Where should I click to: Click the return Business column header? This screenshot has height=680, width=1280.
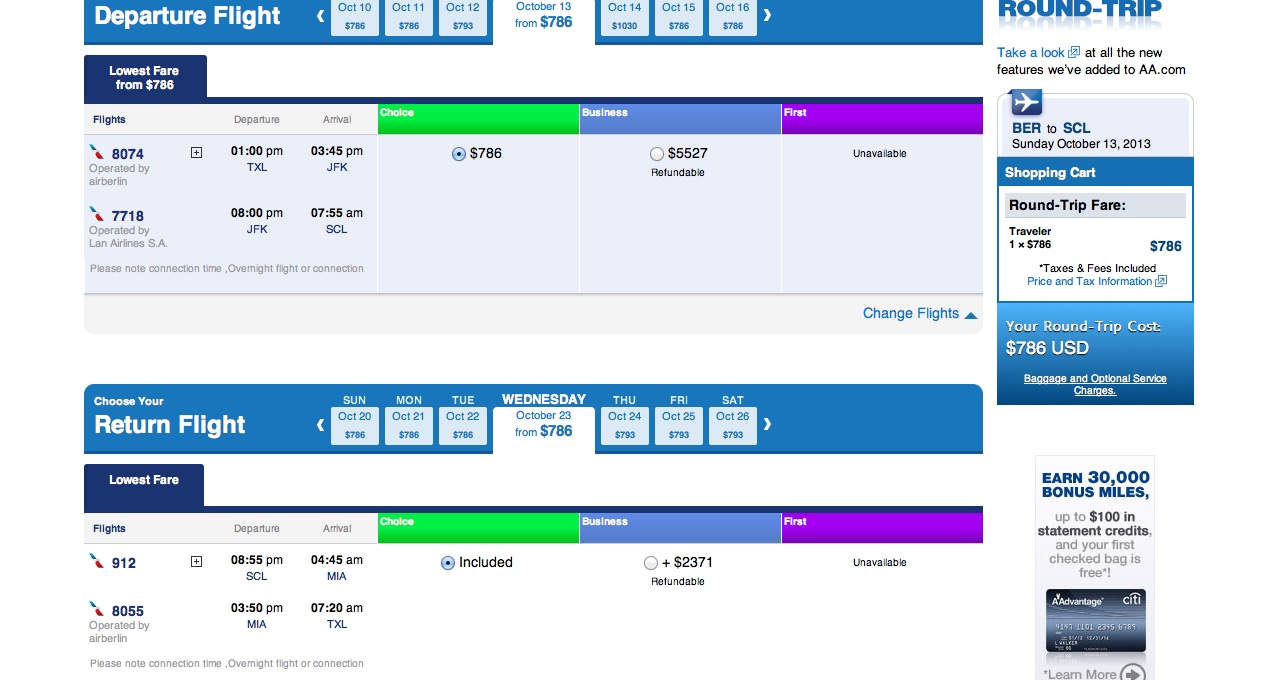680,528
